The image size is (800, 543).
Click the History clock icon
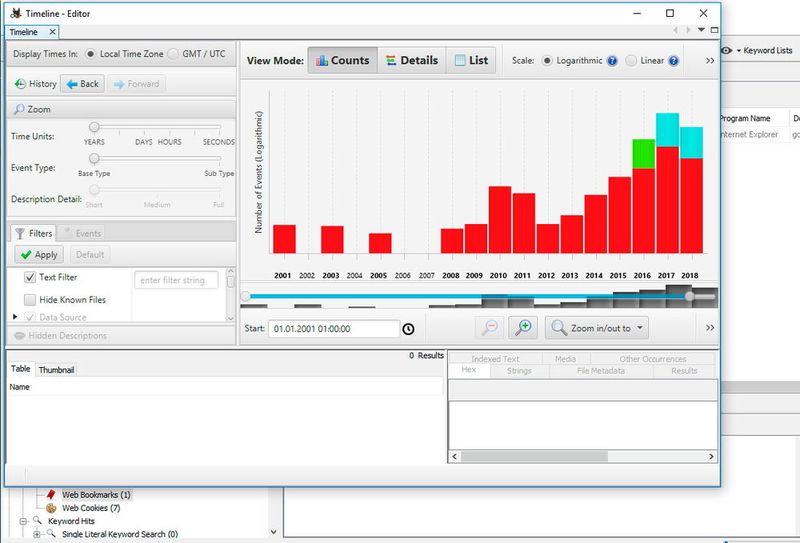tap(20, 84)
